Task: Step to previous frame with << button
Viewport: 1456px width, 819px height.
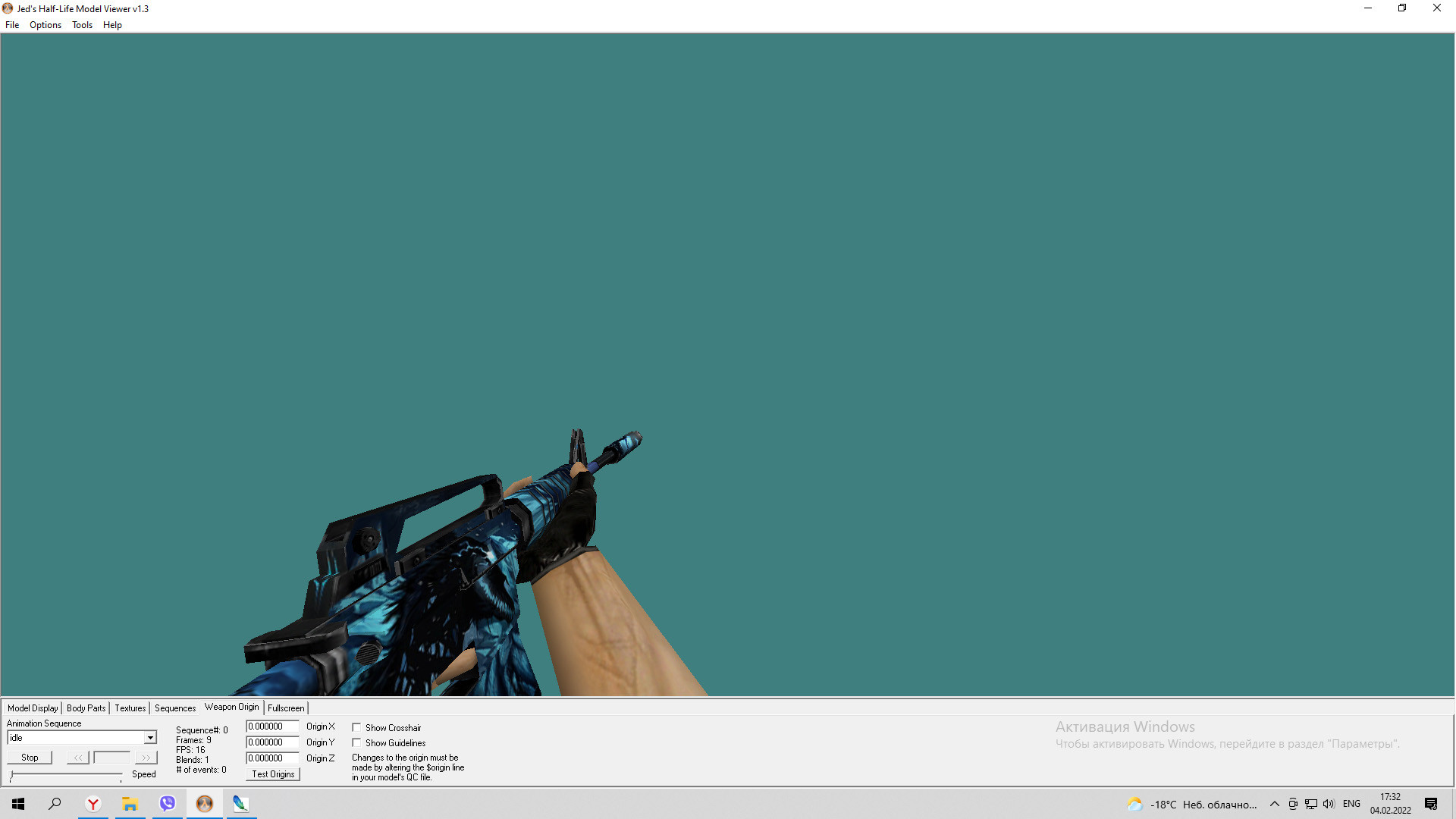Action: [78, 758]
